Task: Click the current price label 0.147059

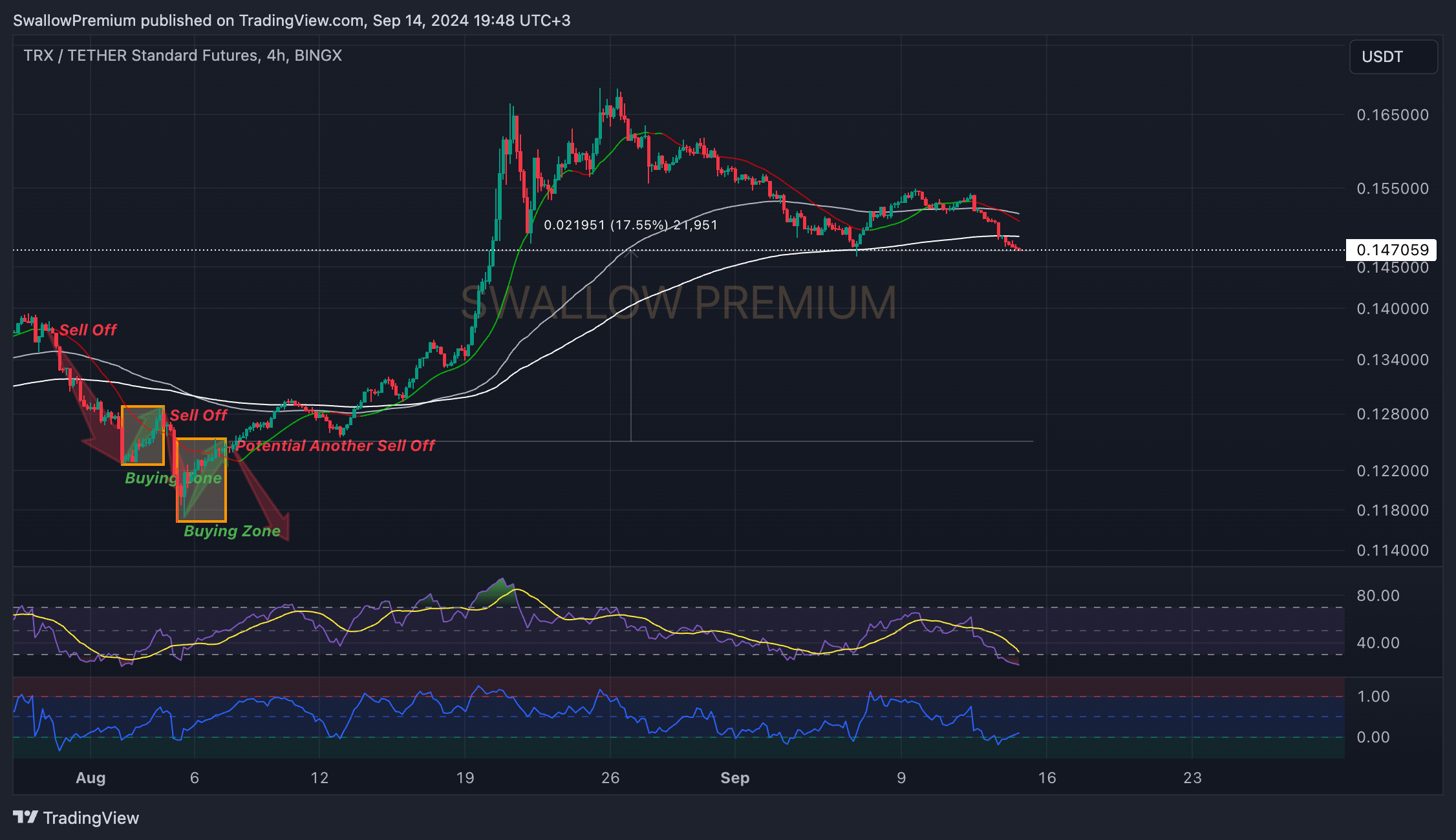Action: (x=1391, y=250)
